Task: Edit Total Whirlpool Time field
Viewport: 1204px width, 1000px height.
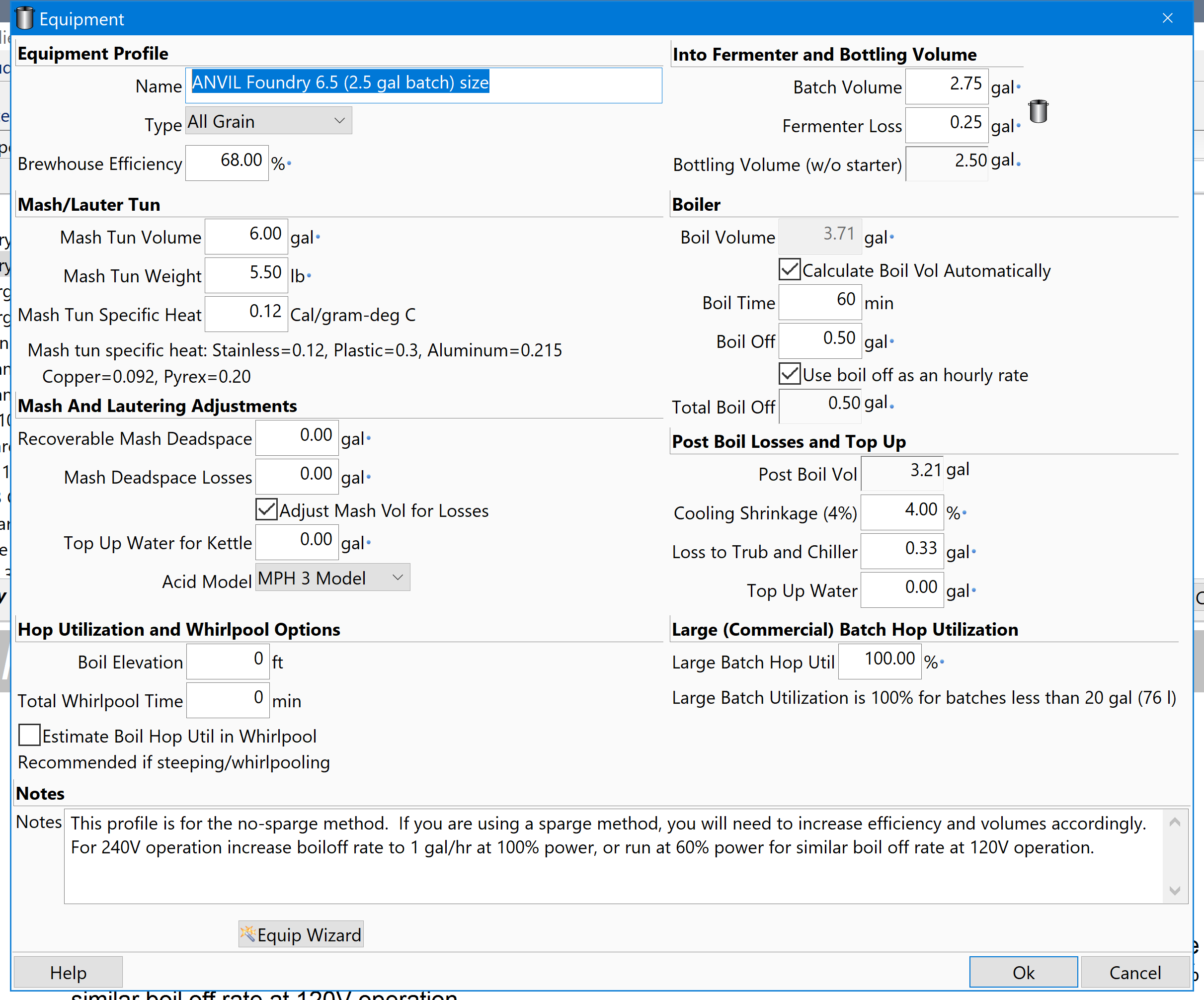Action: click(x=228, y=700)
